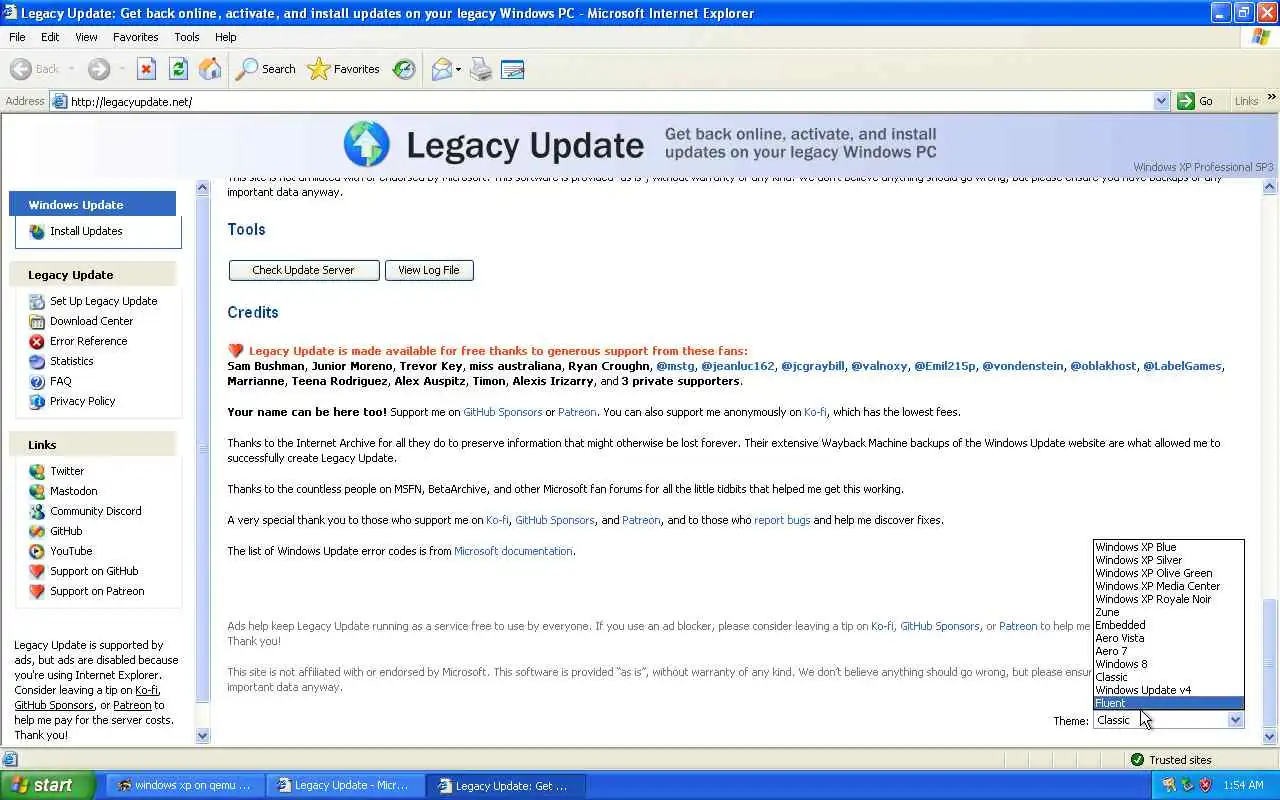Click the Statistics sidebar icon
This screenshot has width=1280, height=800.
[37, 361]
